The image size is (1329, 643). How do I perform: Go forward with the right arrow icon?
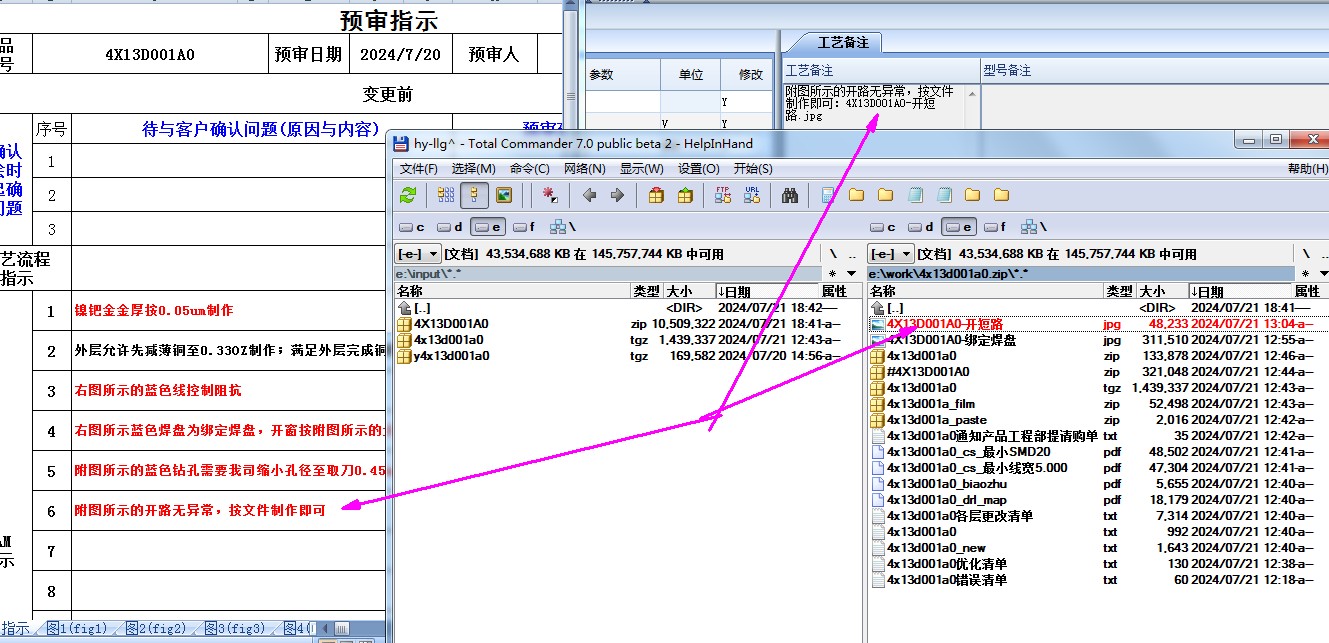click(617, 195)
